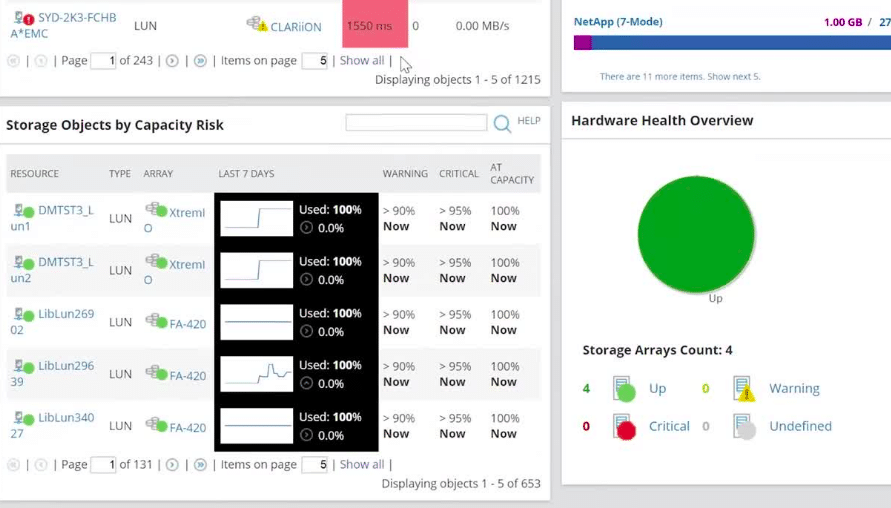Open the SYD-2K3-FCHBA*EMC resource link
The width and height of the screenshot is (891, 508).
(64, 26)
